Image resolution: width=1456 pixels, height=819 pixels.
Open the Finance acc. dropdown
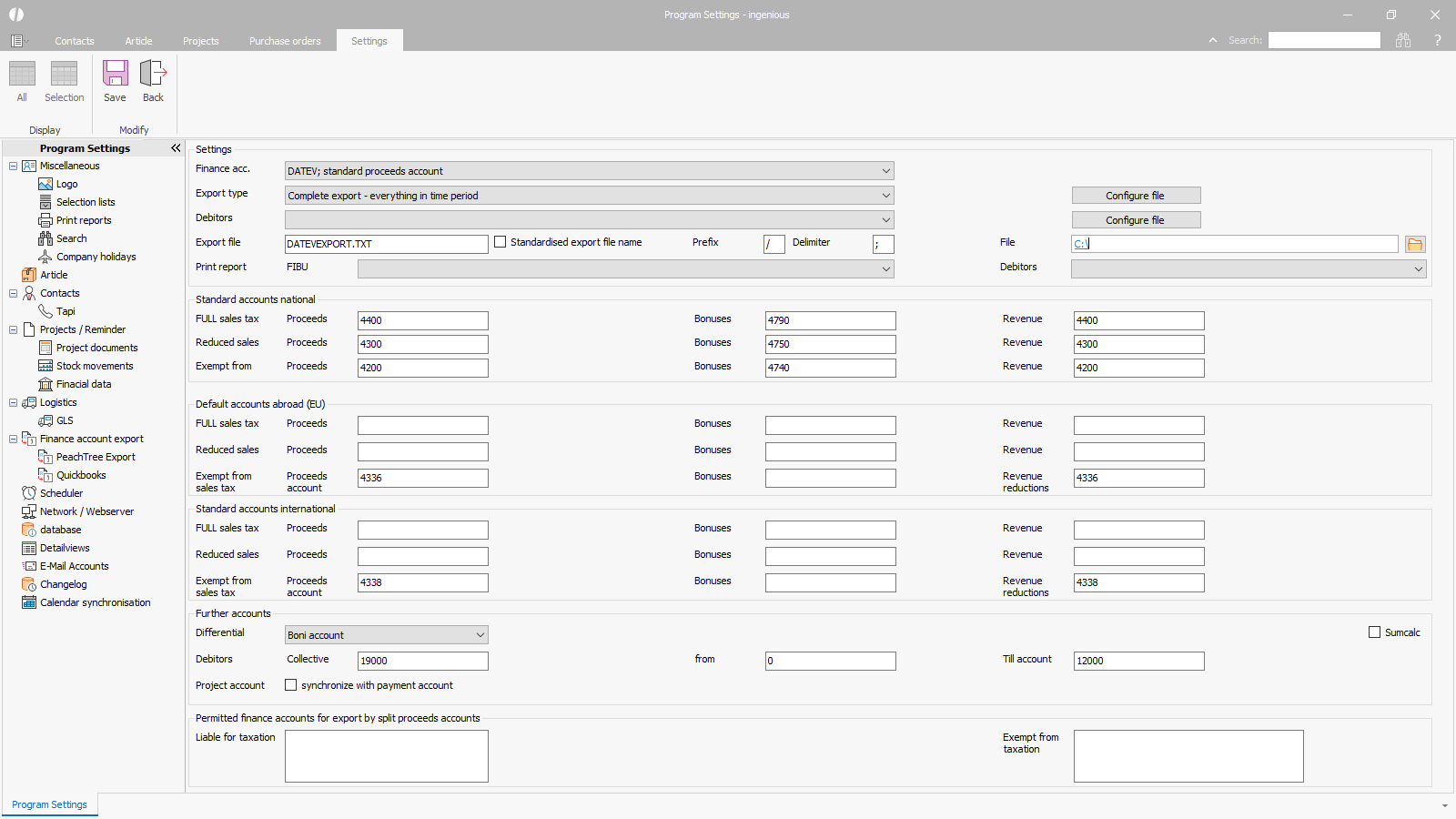coord(589,171)
